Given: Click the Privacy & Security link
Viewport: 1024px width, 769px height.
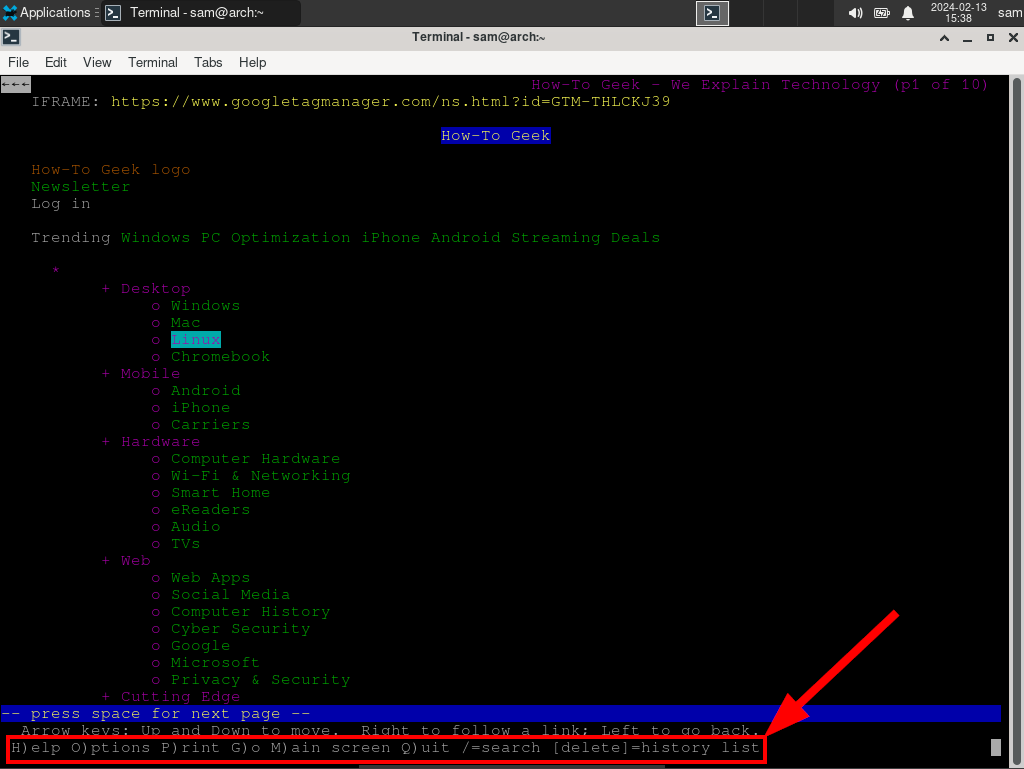Looking at the screenshot, I should click(x=261, y=680).
